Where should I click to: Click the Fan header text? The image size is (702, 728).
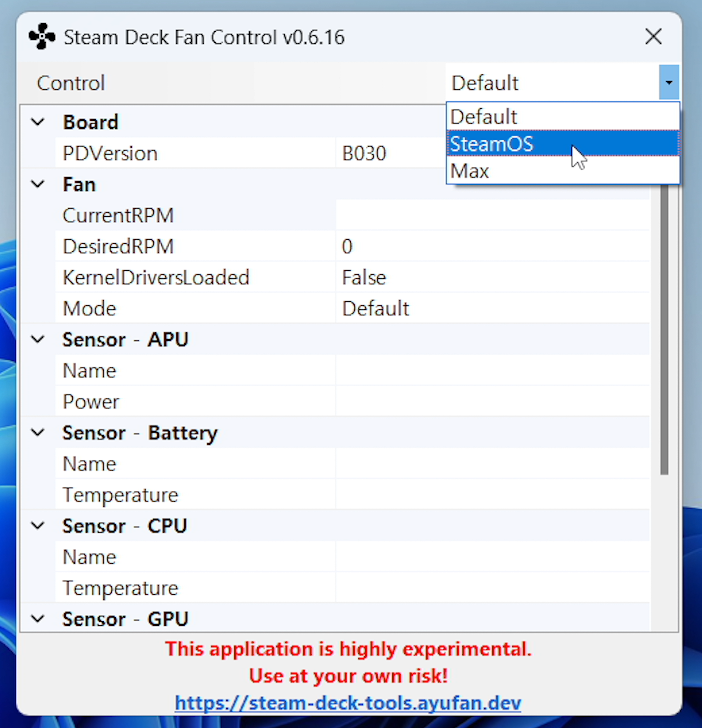pyautogui.click(x=79, y=184)
